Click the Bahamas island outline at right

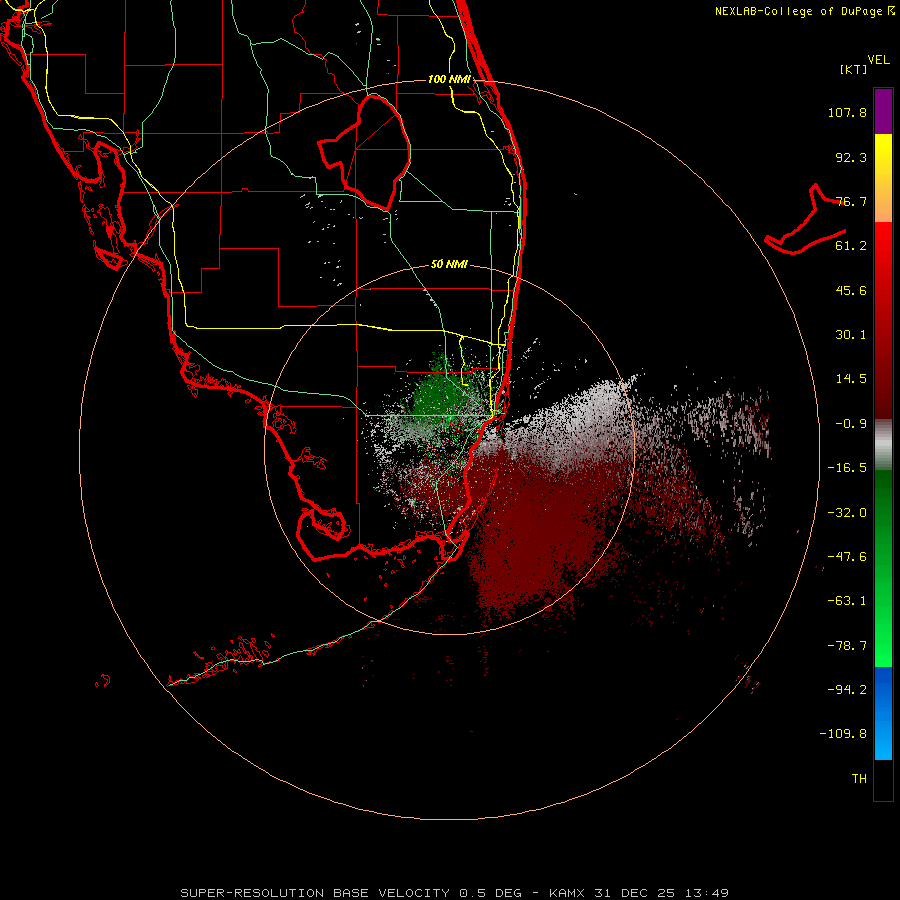[x=806, y=221]
